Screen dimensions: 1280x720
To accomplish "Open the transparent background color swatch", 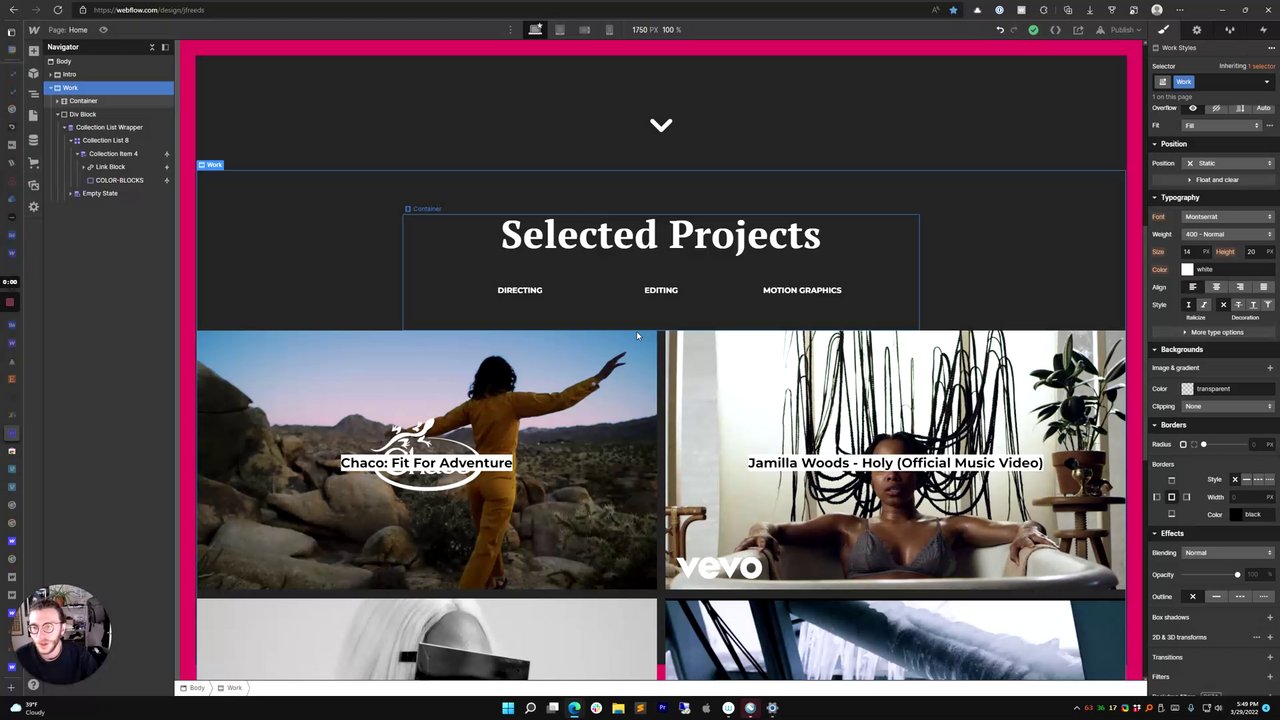I will 1187,389.
